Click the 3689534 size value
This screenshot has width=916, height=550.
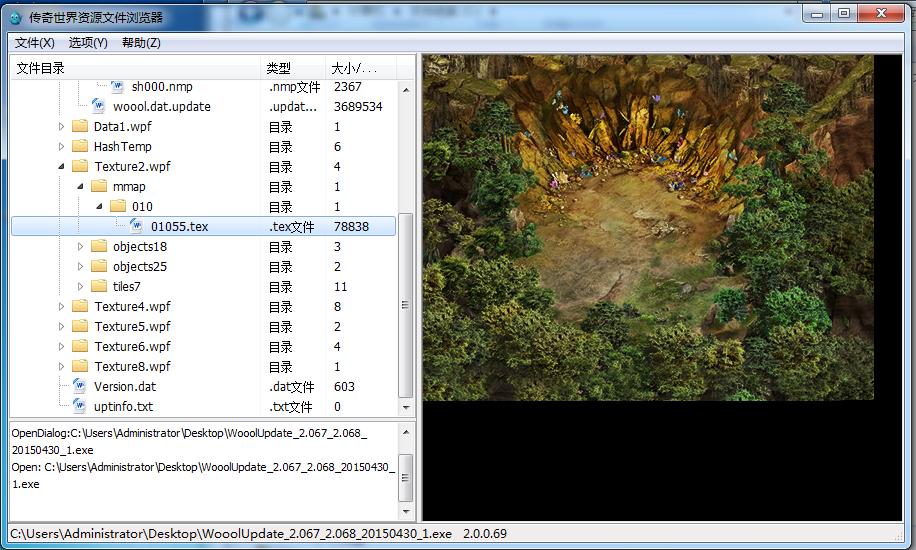pos(358,106)
